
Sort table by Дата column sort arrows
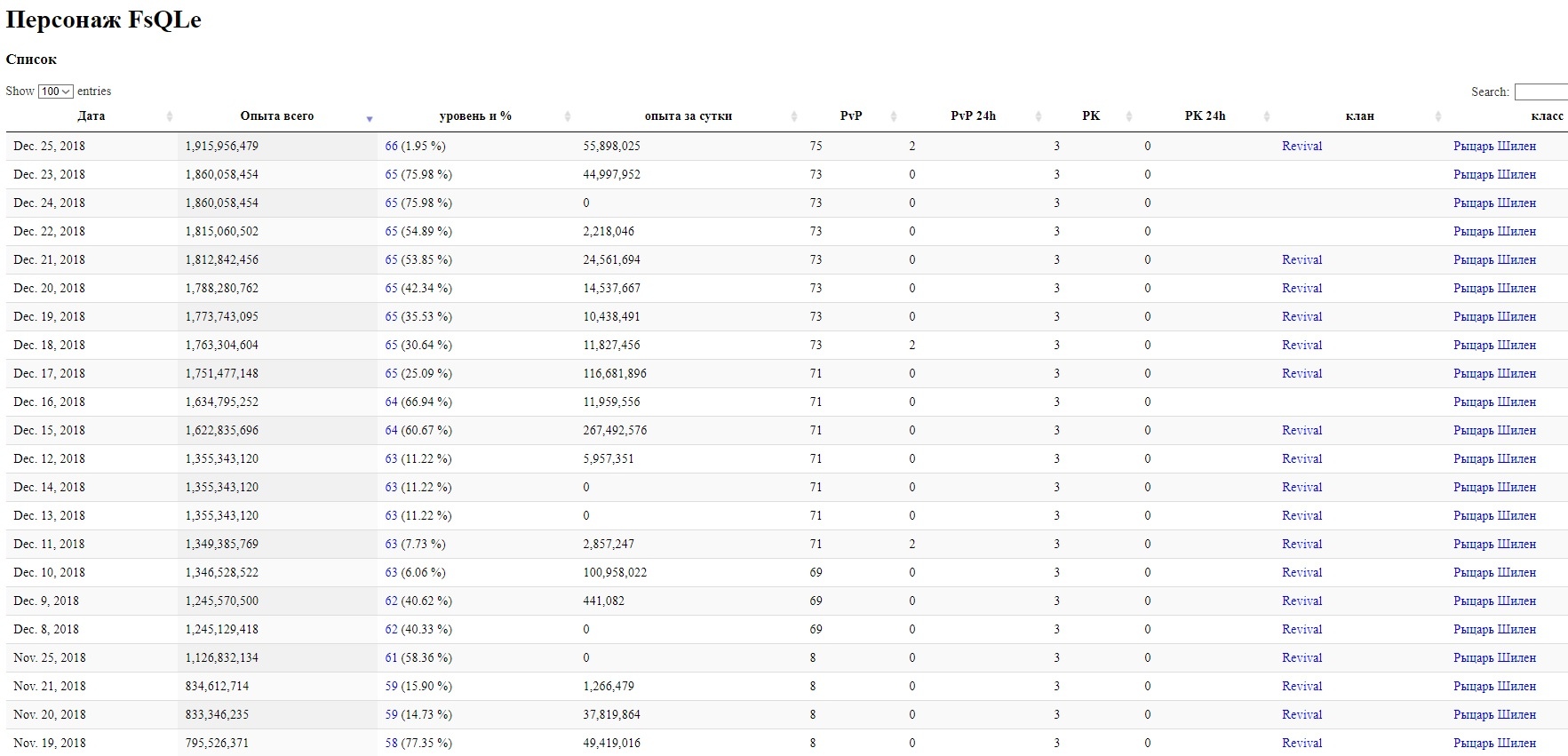169,116
